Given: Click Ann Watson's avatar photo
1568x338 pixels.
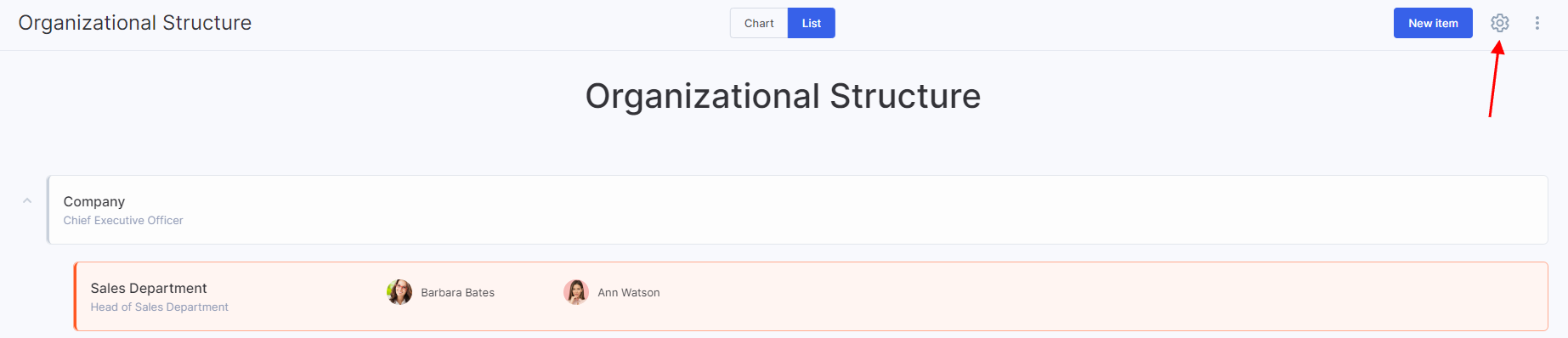Looking at the screenshot, I should coord(576,292).
